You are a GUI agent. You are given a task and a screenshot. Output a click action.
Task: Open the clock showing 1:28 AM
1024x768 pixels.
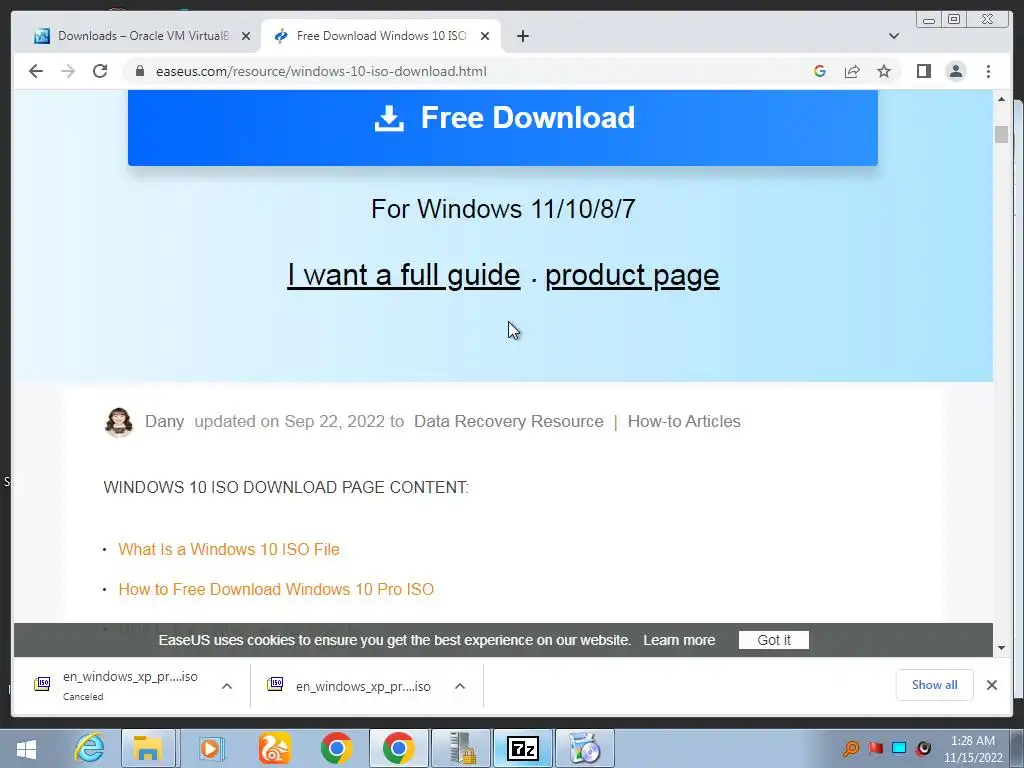[972, 749]
